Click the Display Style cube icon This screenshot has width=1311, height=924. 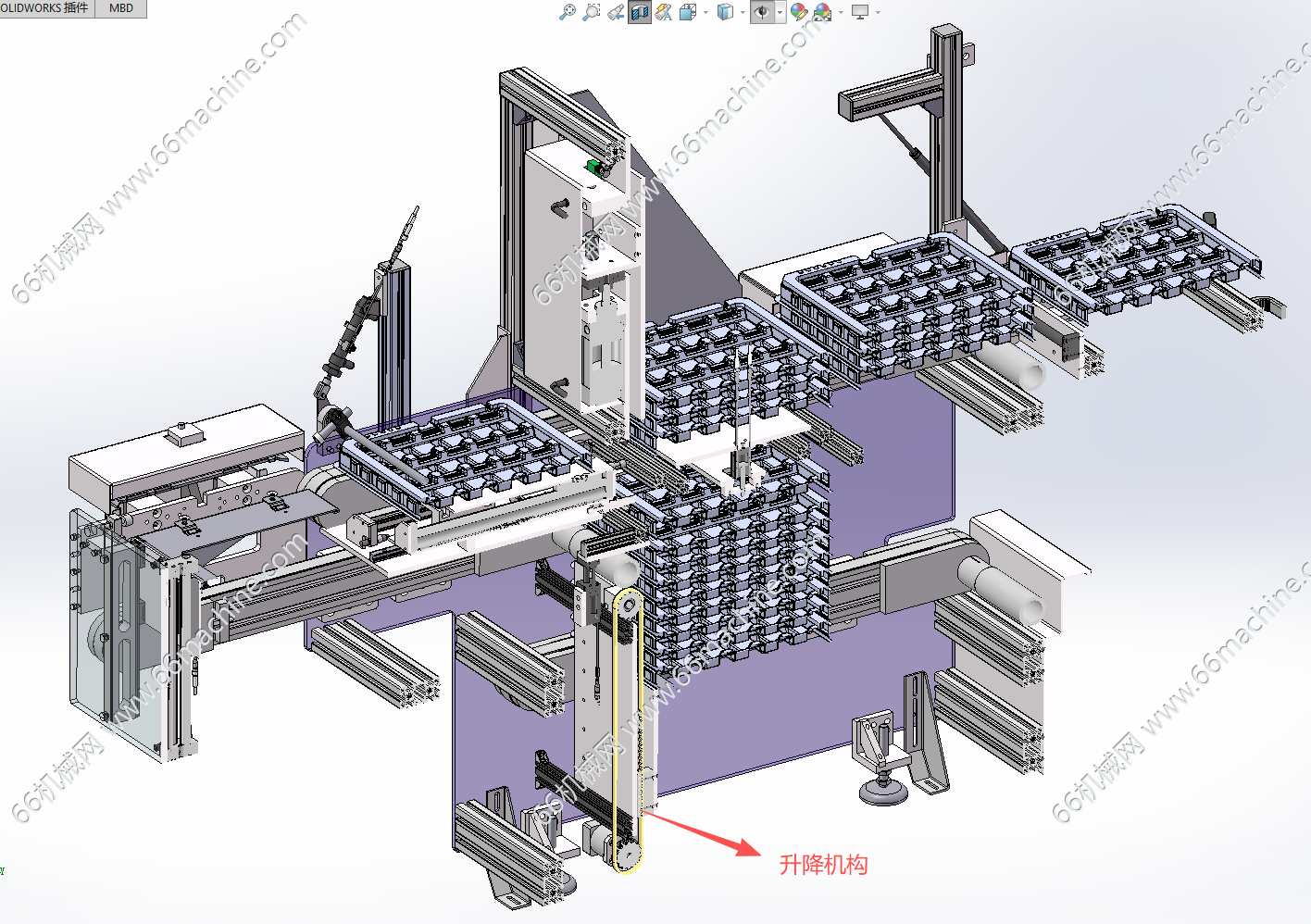(726, 12)
